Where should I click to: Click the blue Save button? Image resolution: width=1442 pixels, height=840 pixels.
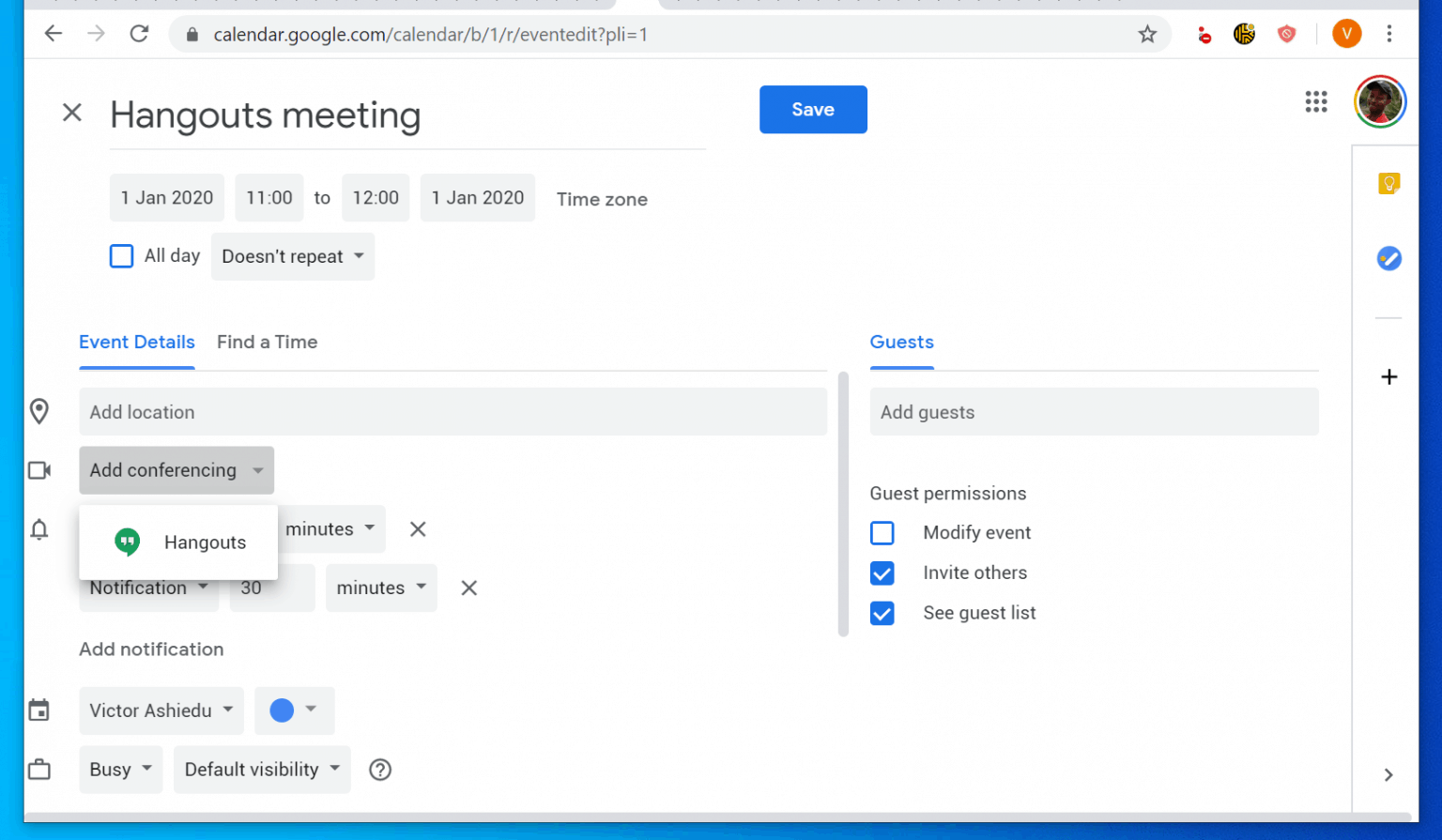(812, 110)
